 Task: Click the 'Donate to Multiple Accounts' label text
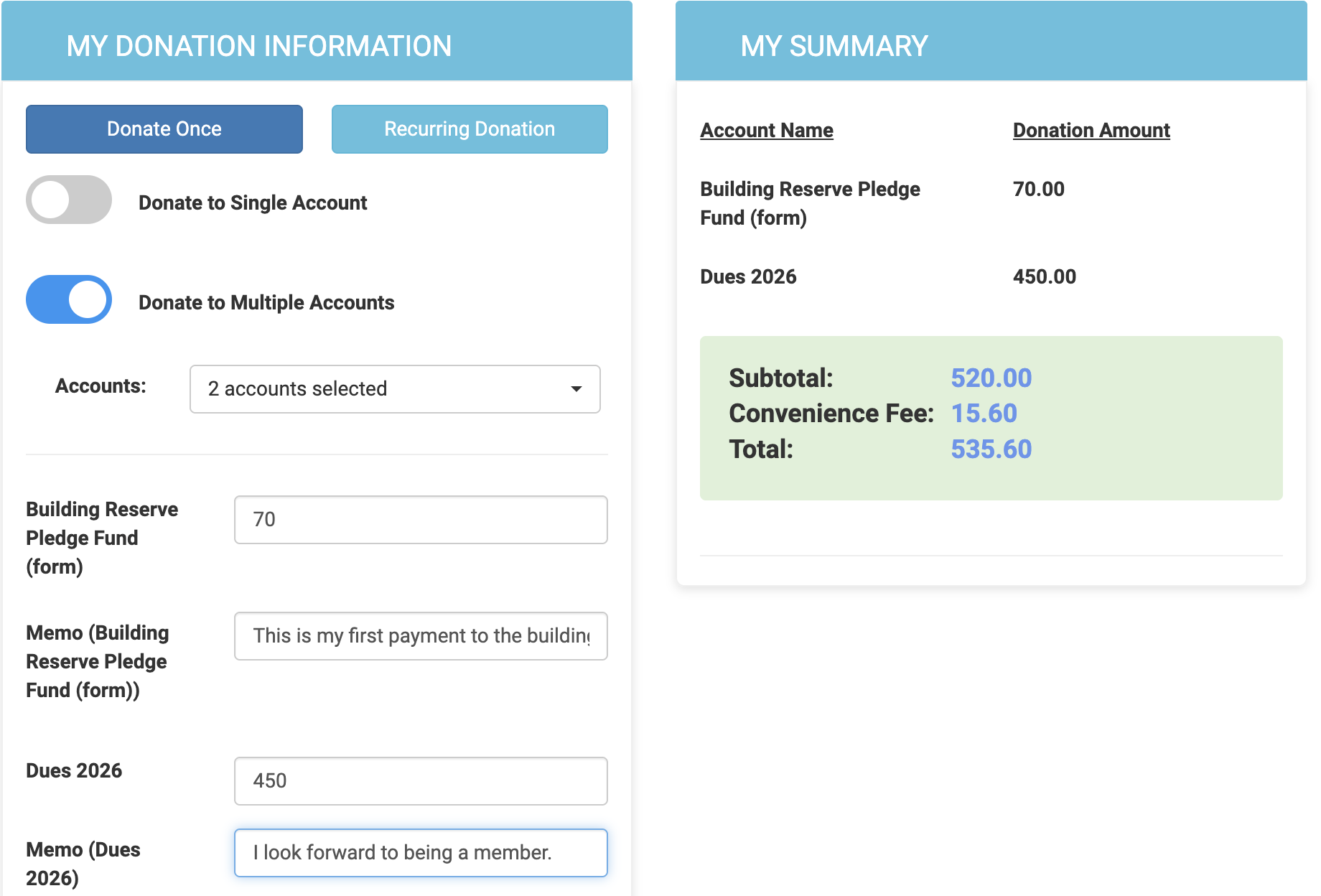tap(266, 303)
